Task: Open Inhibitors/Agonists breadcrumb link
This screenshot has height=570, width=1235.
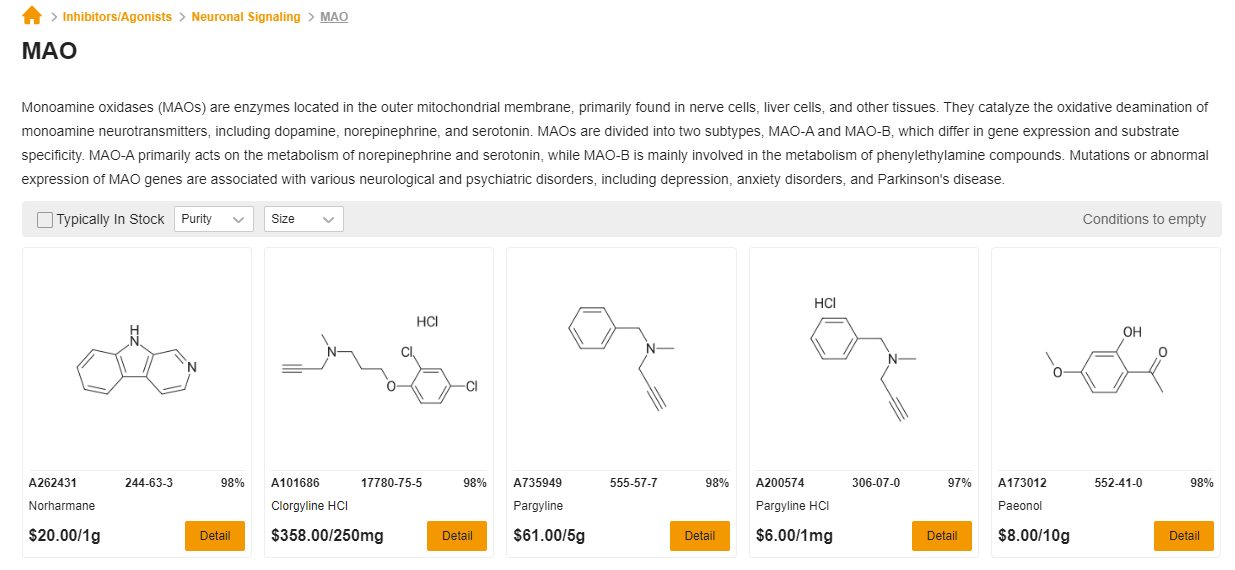Action: (117, 17)
